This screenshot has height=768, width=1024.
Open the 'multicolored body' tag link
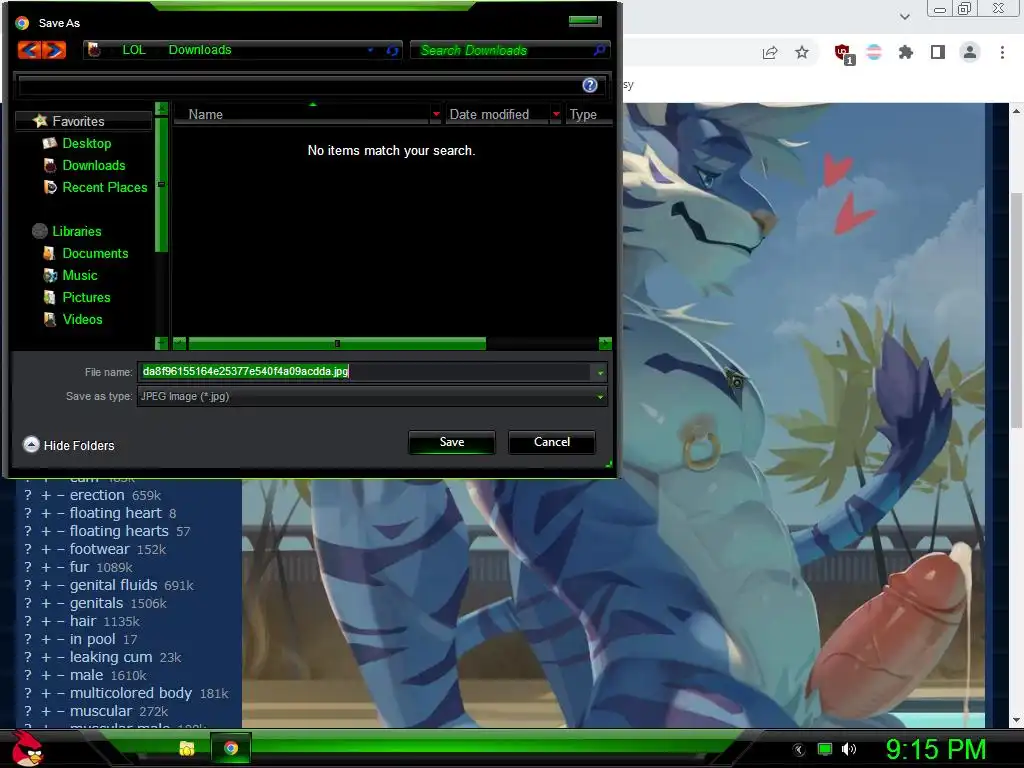[x=131, y=693]
